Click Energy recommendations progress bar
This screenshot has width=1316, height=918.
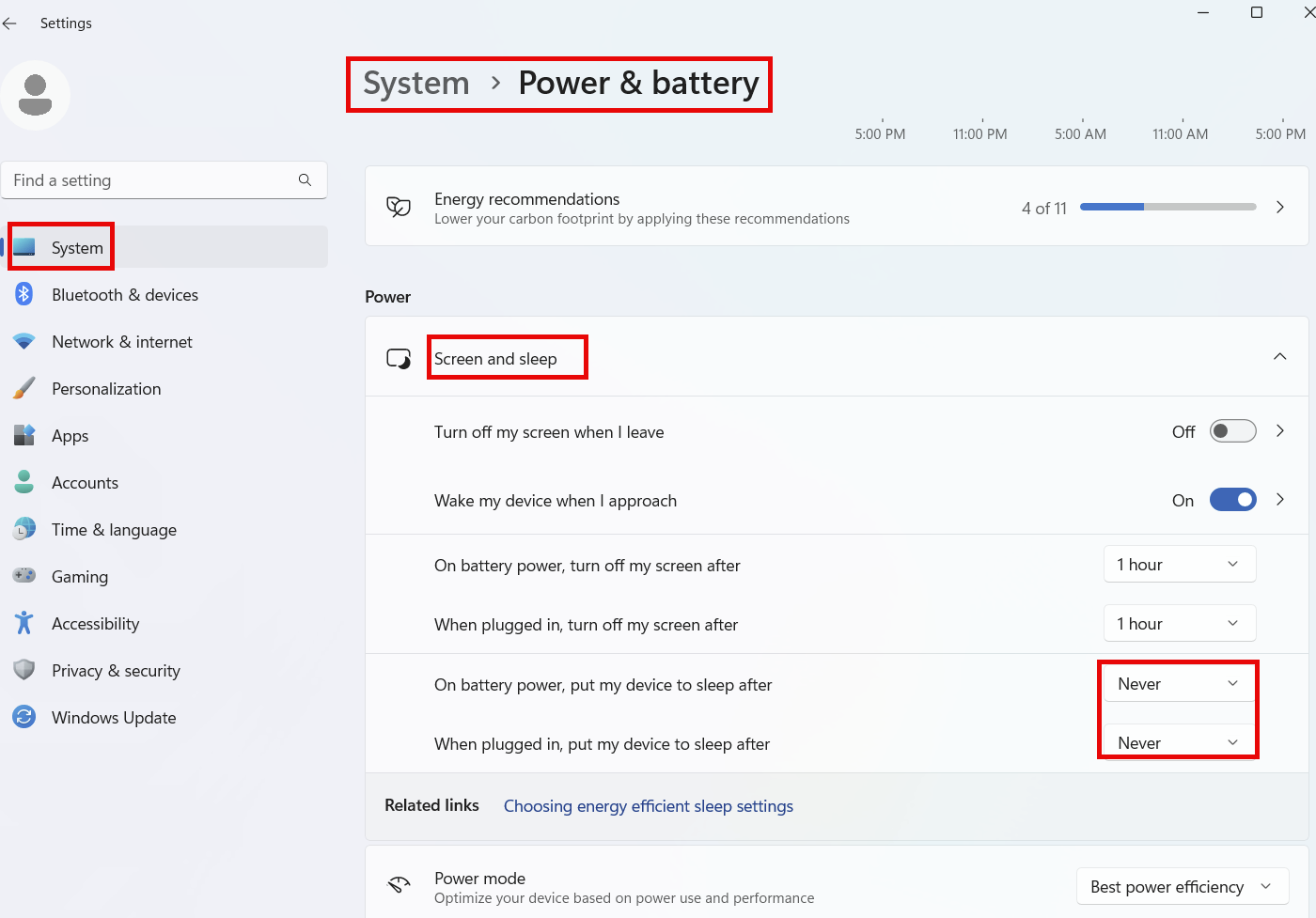(1168, 207)
